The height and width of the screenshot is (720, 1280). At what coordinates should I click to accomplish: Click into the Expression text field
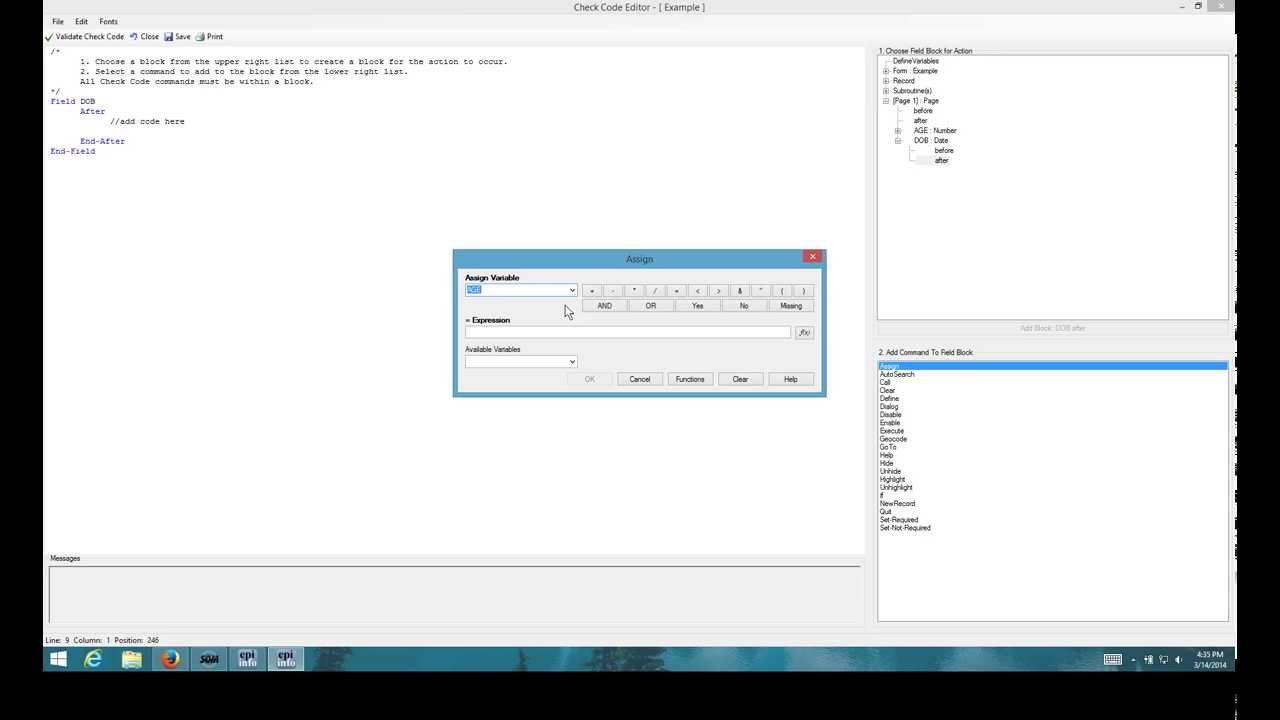[628, 332]
